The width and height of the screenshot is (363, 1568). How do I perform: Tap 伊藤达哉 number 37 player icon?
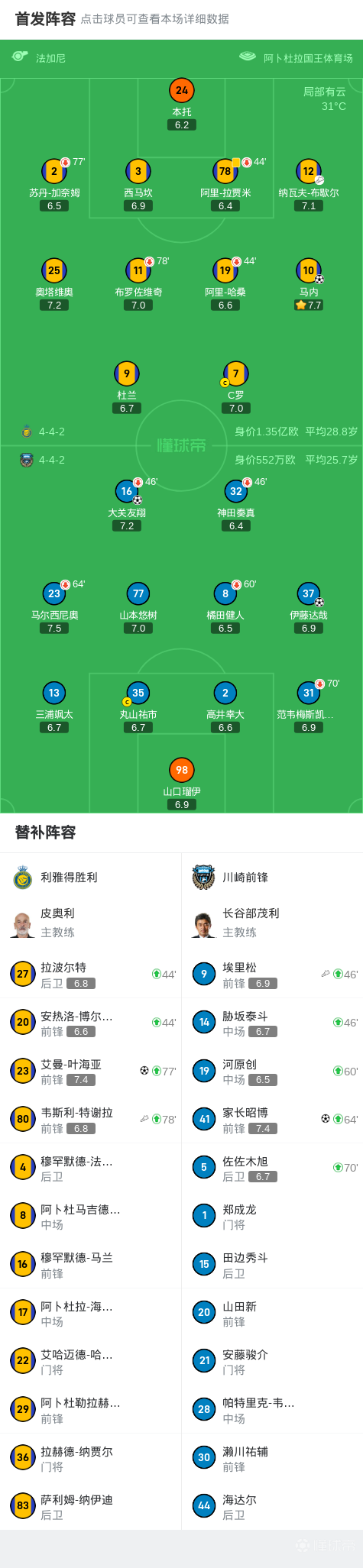coord(309,593)
